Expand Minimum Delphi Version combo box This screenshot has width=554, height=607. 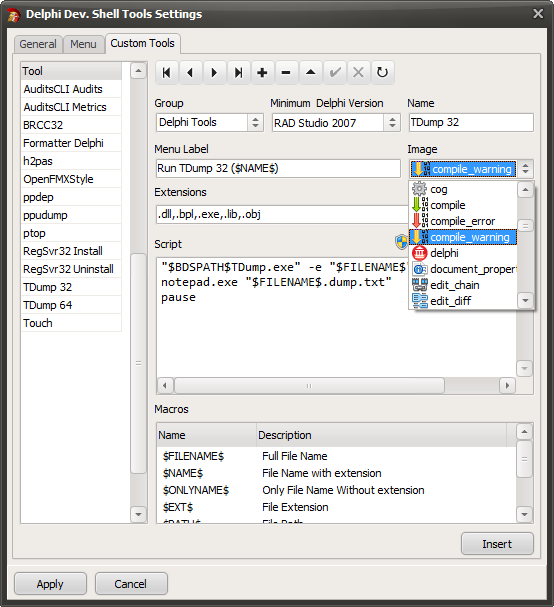(392, 123)
